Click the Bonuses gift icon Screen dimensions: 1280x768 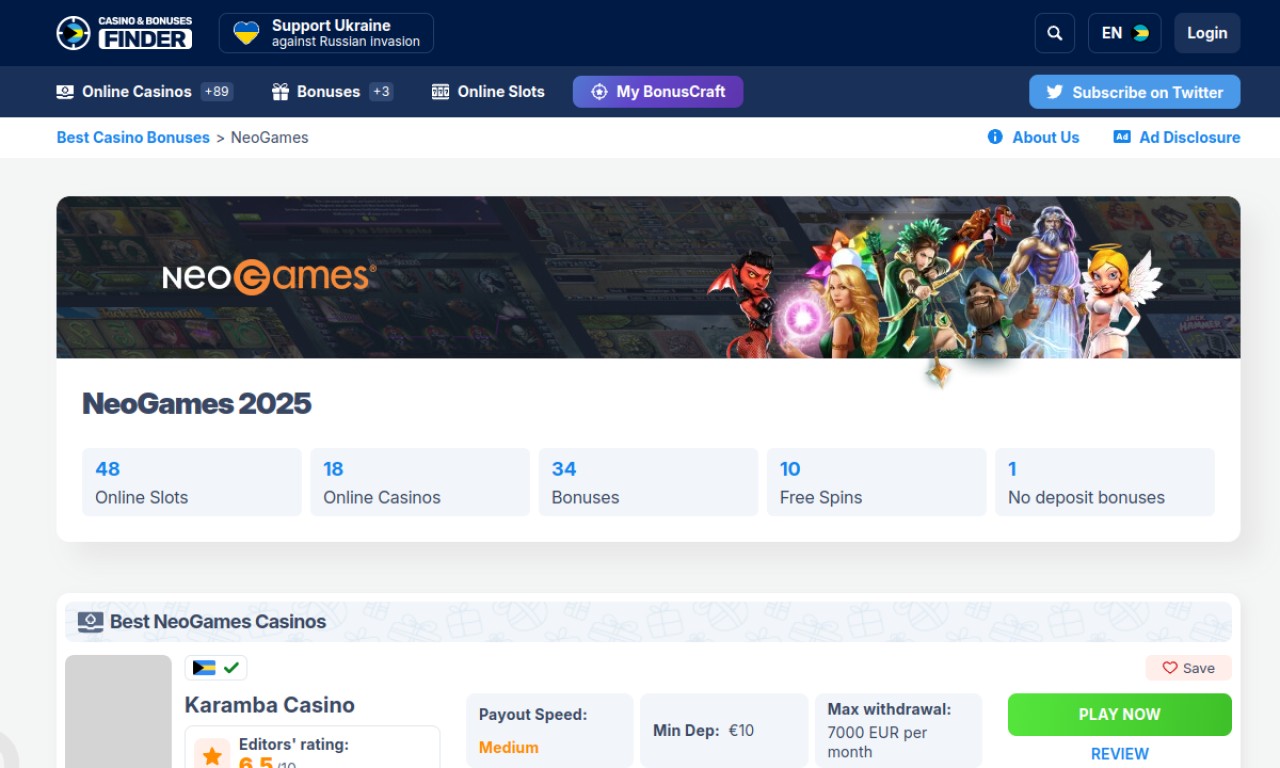(280, 92)
